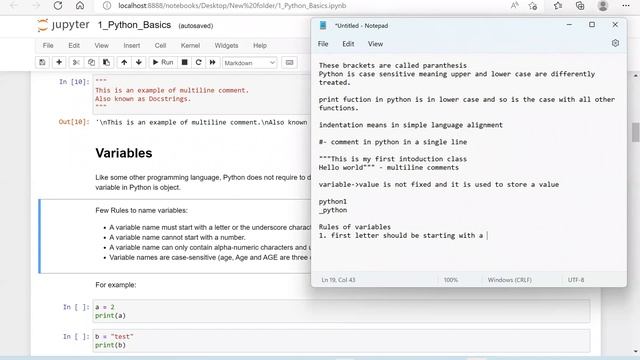Click 'Windows (CRLF)' in Notepad status bar
Screen dimensions: 640x360
509,280
